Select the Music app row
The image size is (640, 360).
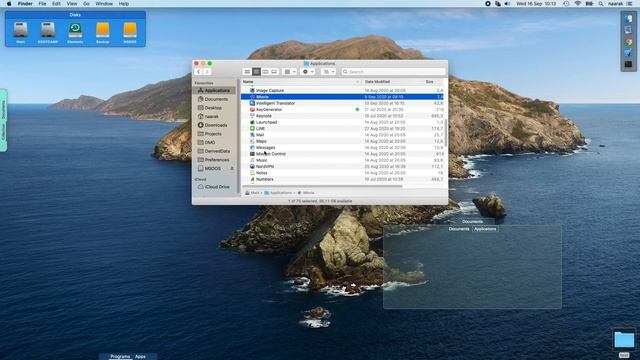[x=342, y=160]
